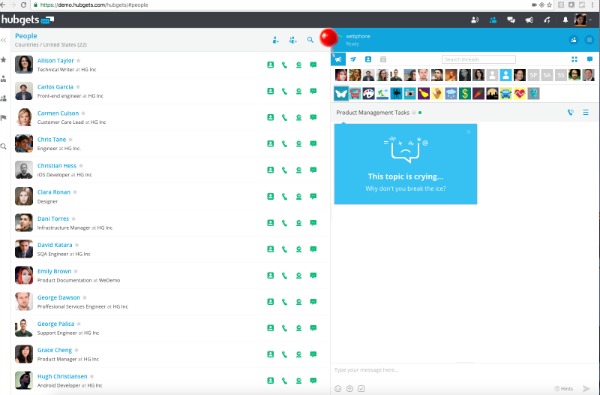Toggle favorite star for Clara Ronan

click(75, 192)
